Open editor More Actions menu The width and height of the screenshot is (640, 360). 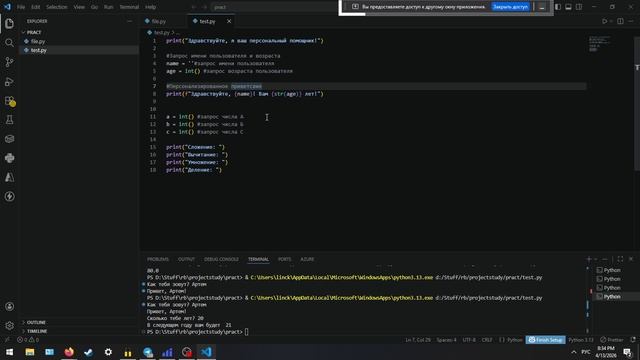click(x=631, y=21)
